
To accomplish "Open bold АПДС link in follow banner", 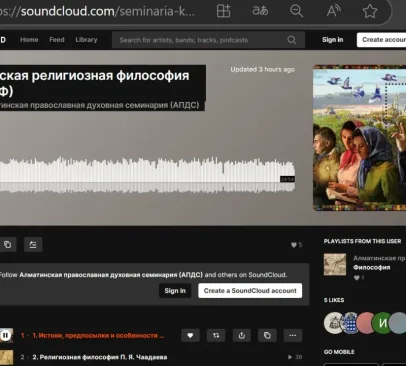I will [111, 275].
